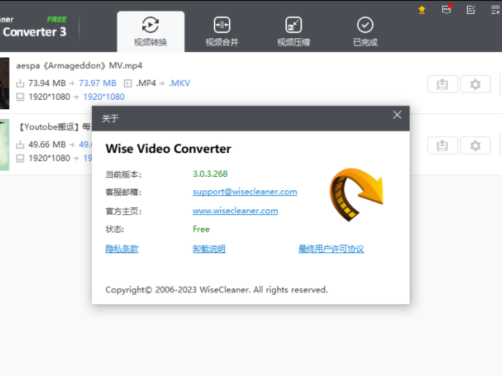Click the blue 1920*1080 output resolution of aespa
Viewport: 502px width, 376px height.
104,97
